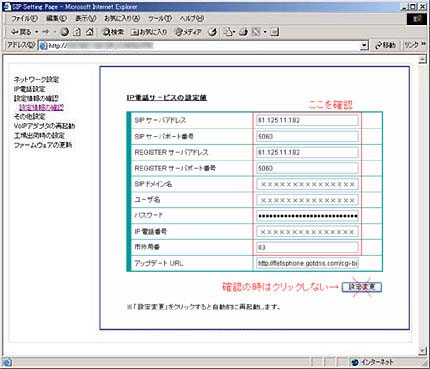Click the SIP サーバアドレス input field
Viewport: 430px width, 369px height.
pyautogui.click(x=307, y=120)
